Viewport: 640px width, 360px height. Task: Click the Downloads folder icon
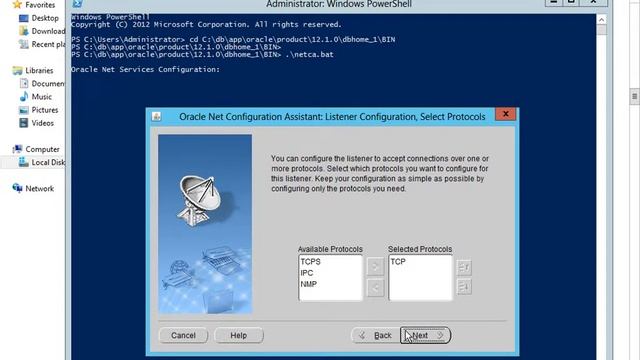tap(24, 31)
